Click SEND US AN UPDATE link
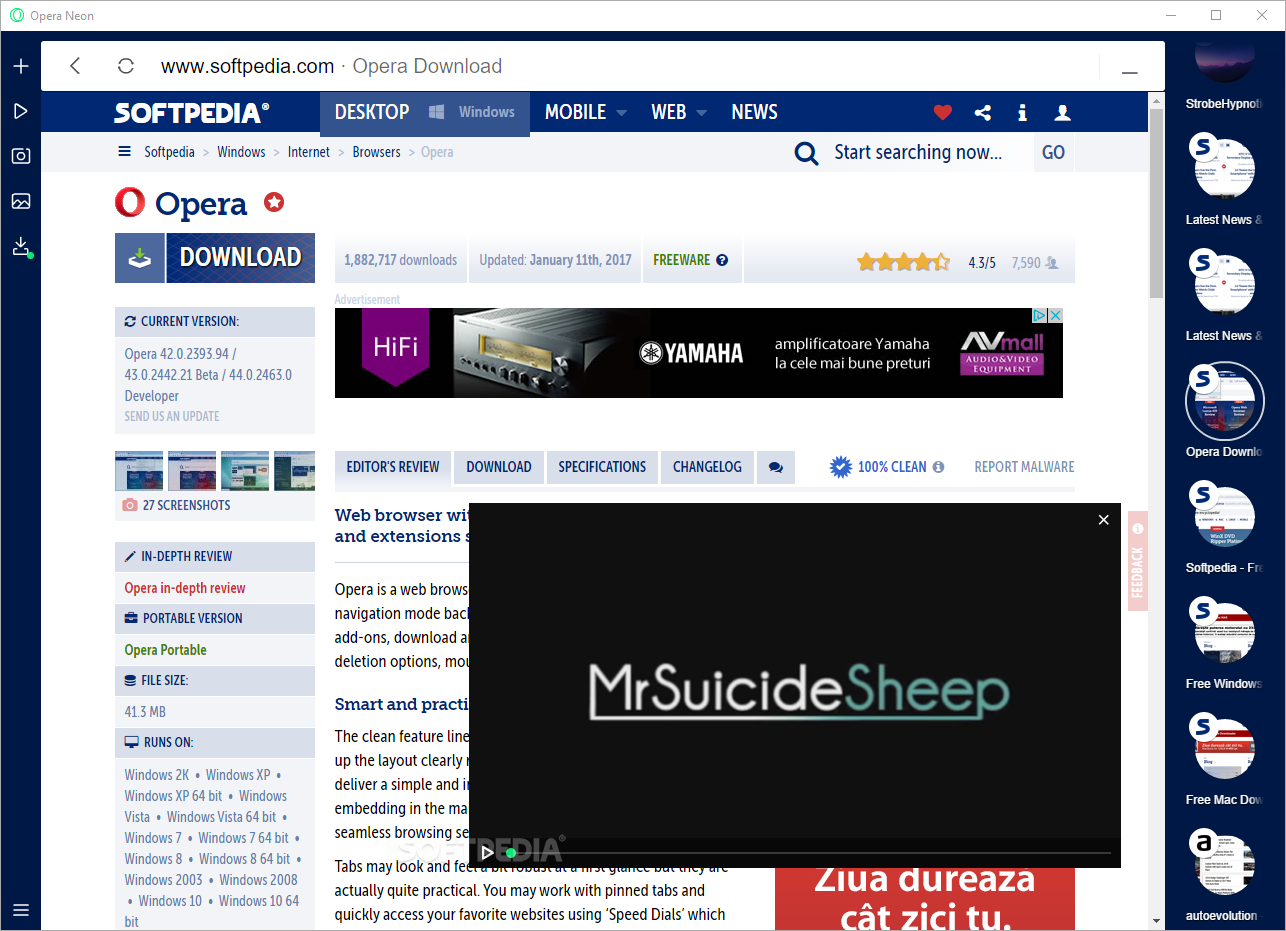The height and width of the screenshot is (931, 1286). (x=172, y=416)
